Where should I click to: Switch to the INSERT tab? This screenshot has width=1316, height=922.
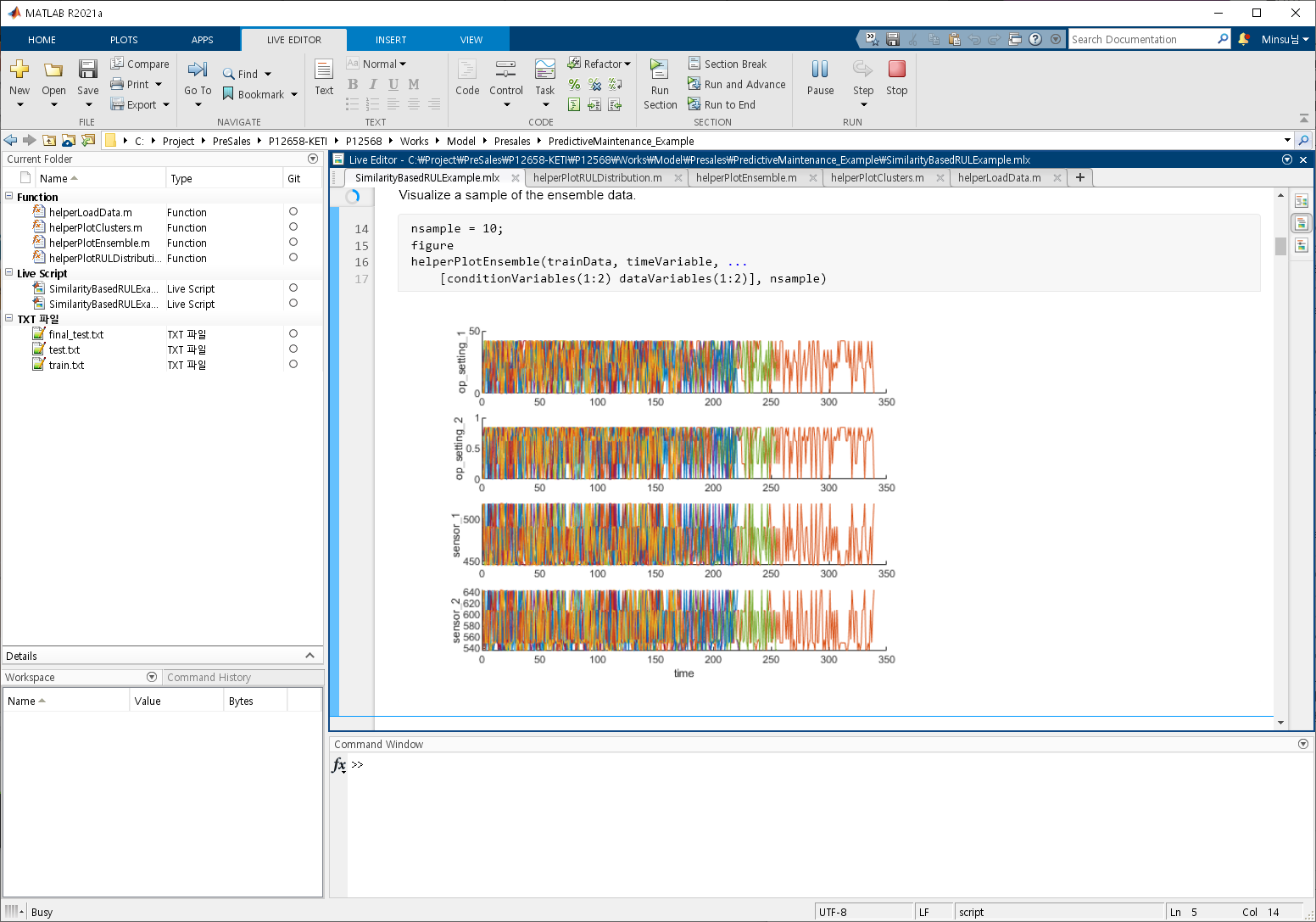391,39
